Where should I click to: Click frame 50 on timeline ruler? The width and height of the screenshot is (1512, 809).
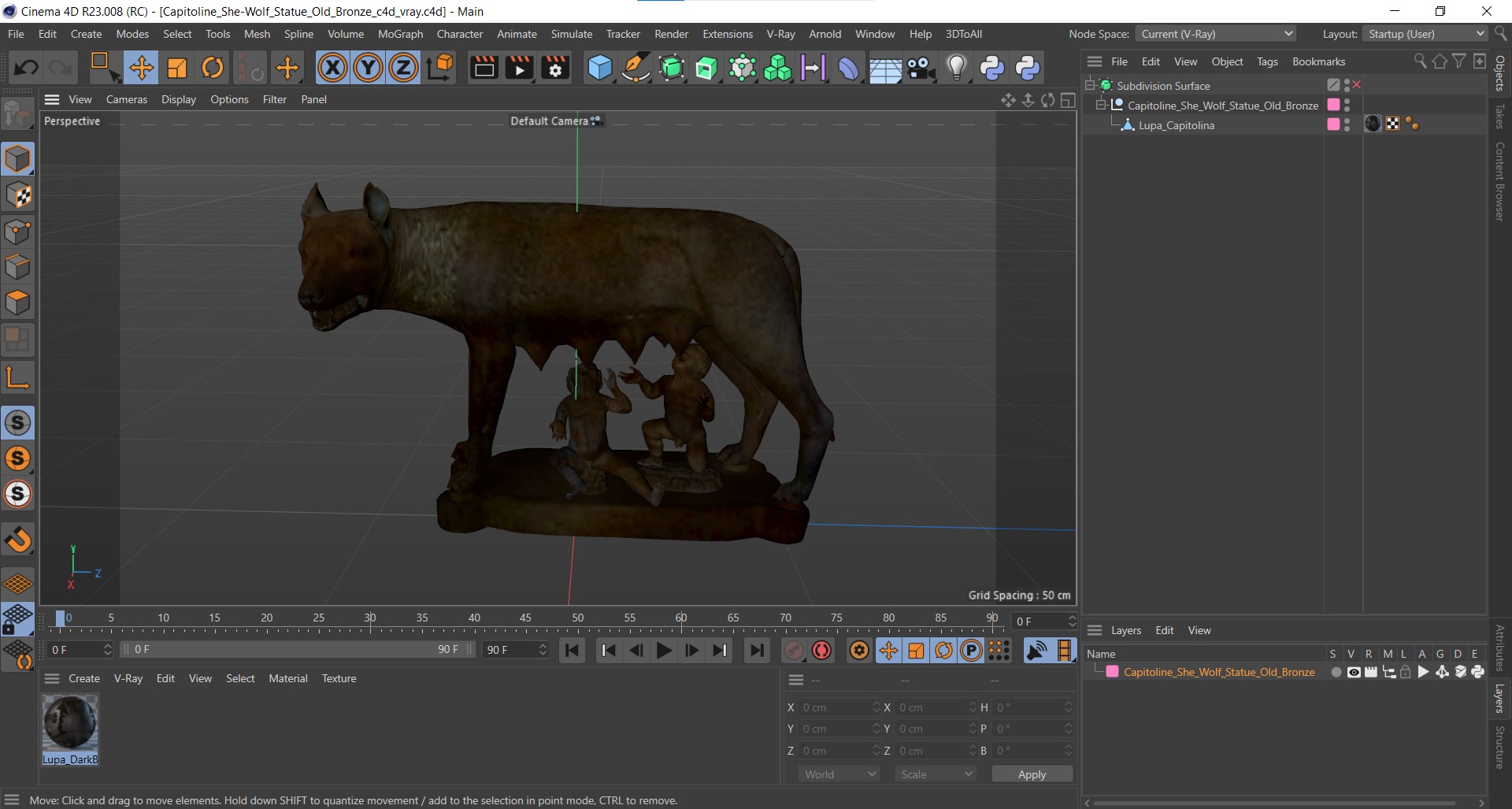577,618
